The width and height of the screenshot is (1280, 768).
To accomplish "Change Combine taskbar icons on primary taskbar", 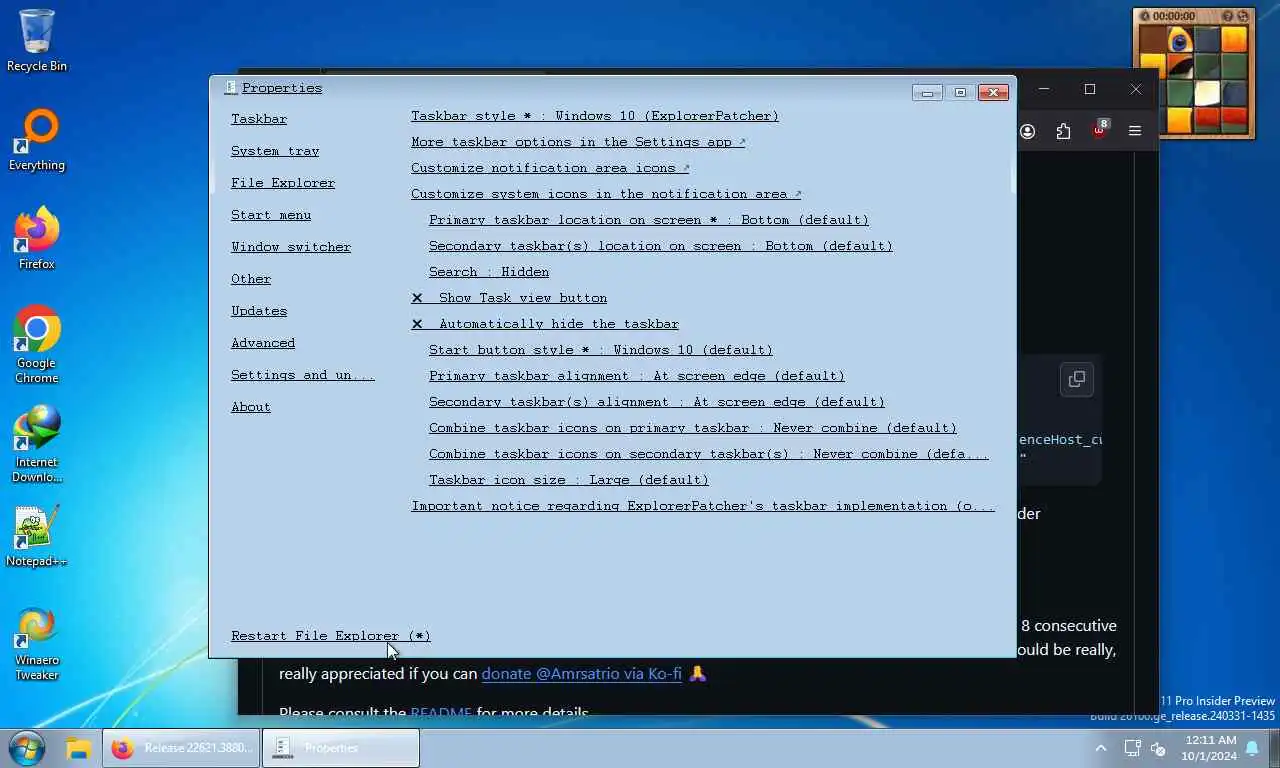I will [693, 428].
